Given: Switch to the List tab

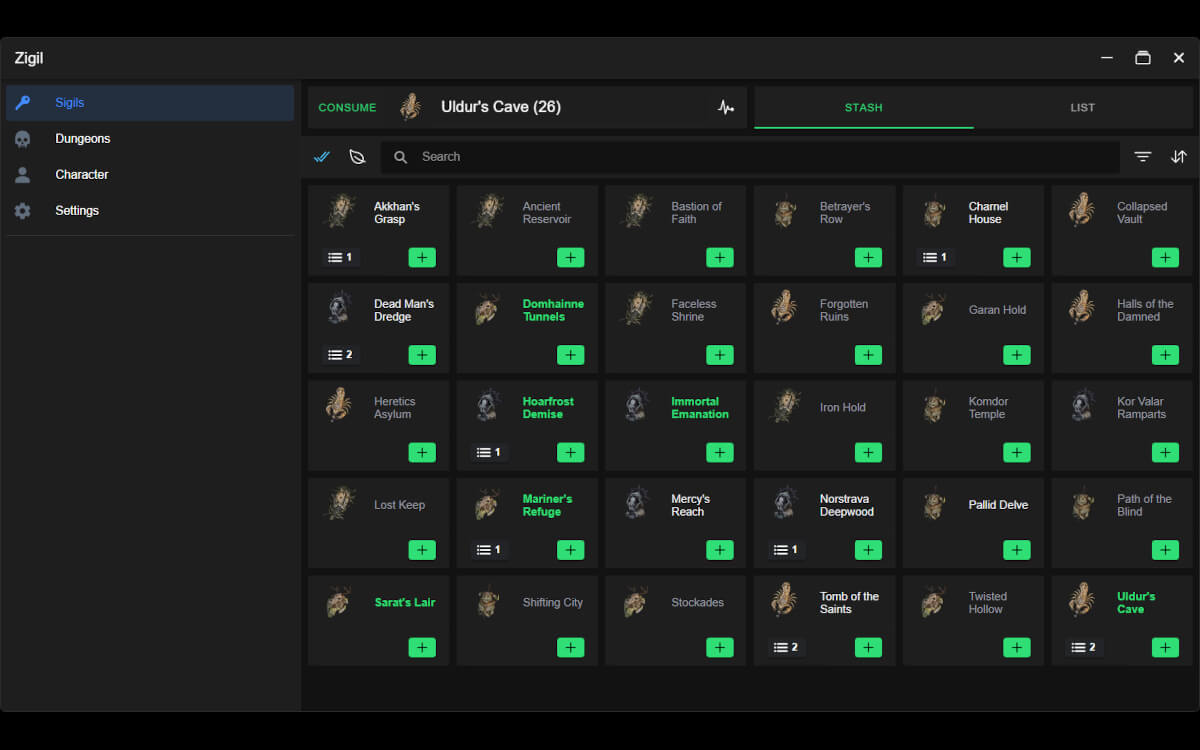Looking at the screenshot, I should pos(1082,107).
